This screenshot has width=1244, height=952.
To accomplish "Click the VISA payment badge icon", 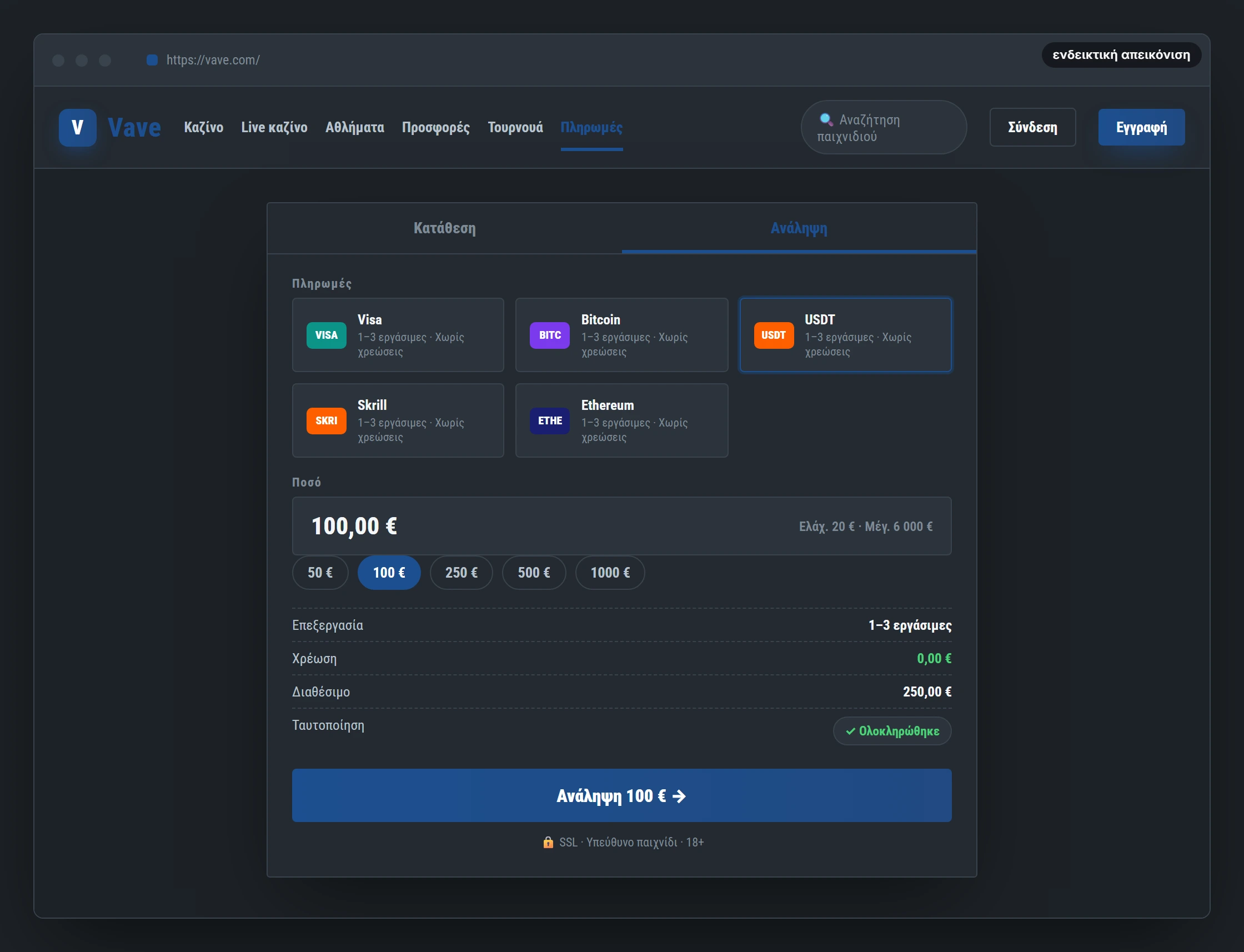I will (327, 335).
